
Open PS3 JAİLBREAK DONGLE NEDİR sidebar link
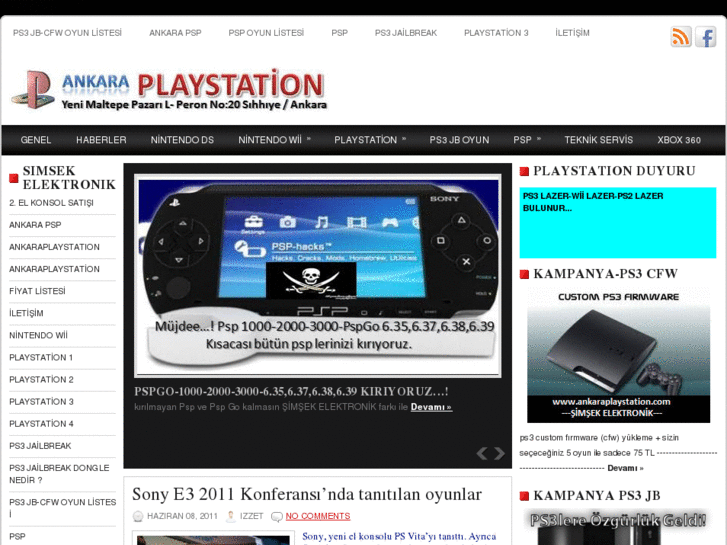59,474
